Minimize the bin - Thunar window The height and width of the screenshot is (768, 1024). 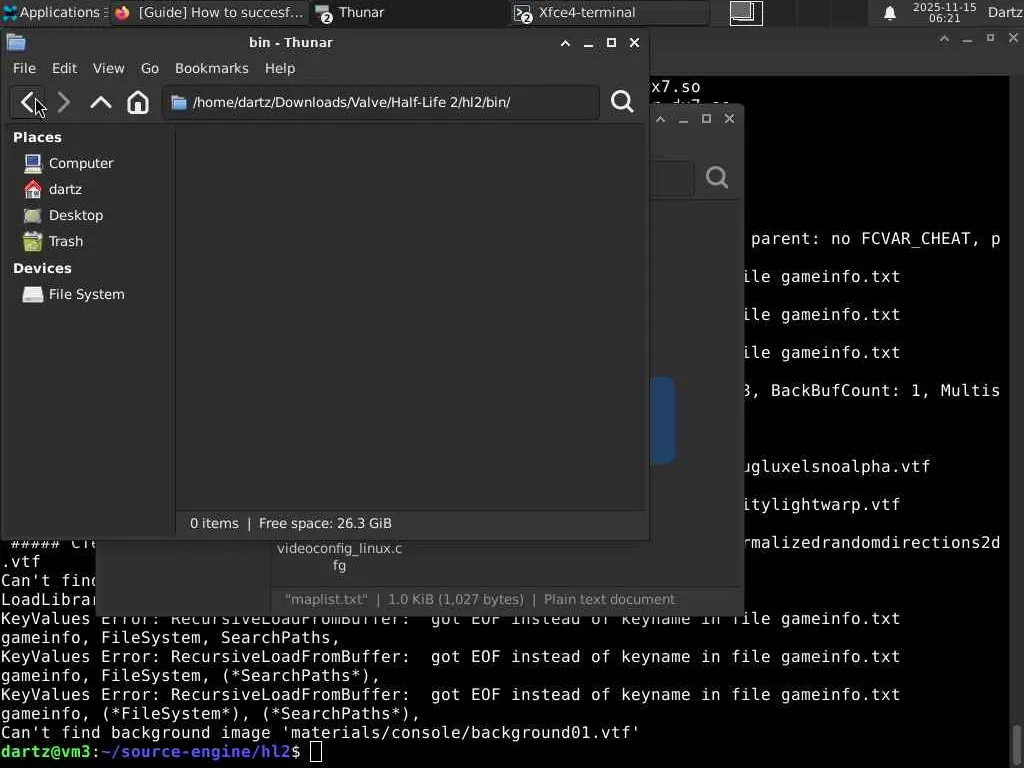pyautogui.click(x=588, y=43)
